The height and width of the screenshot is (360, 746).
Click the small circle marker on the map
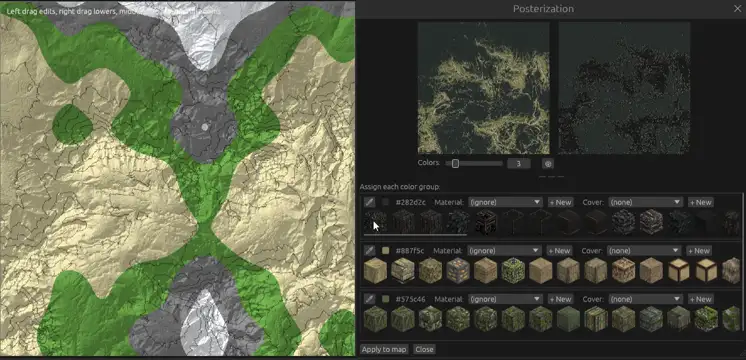click(205, 127)
